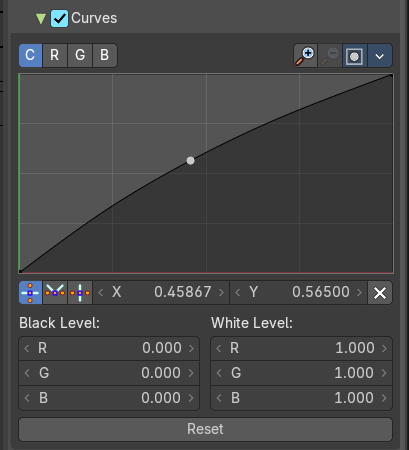Set vector handle type
Image resolution: width=409 pixels, height=450 pixels.
click(x=55, y=293)
